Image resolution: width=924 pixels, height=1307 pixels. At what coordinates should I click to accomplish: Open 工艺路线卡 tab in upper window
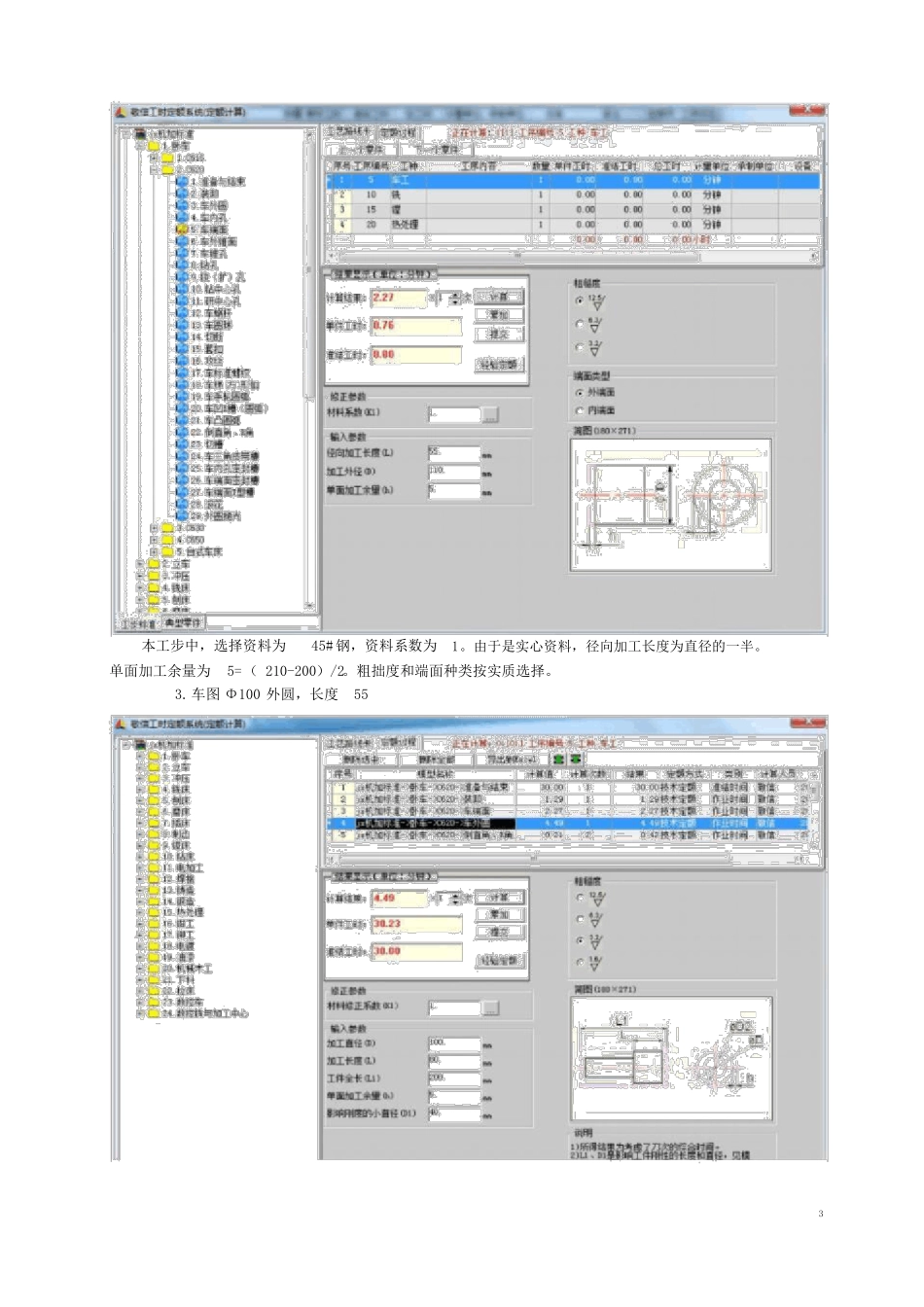(348, 131)
